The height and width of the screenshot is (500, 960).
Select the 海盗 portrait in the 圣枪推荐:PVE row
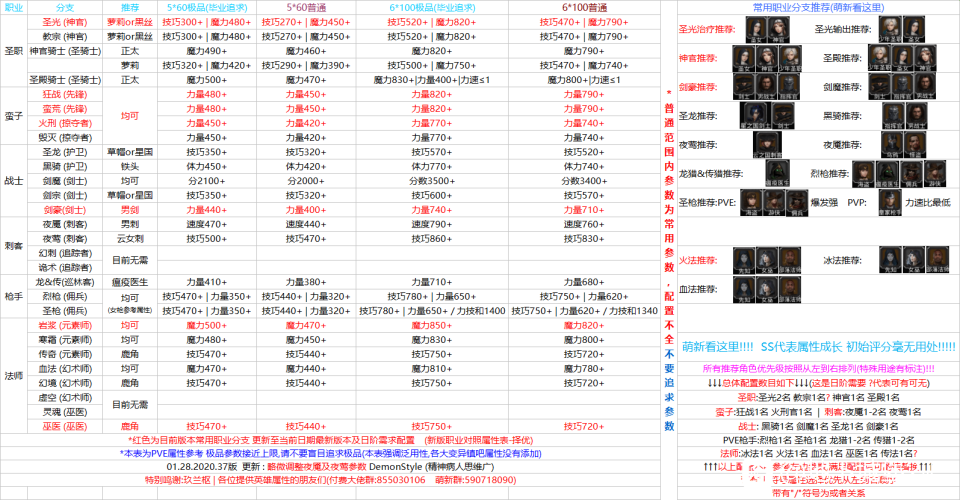pyautogui.click(x=751, y=203)
